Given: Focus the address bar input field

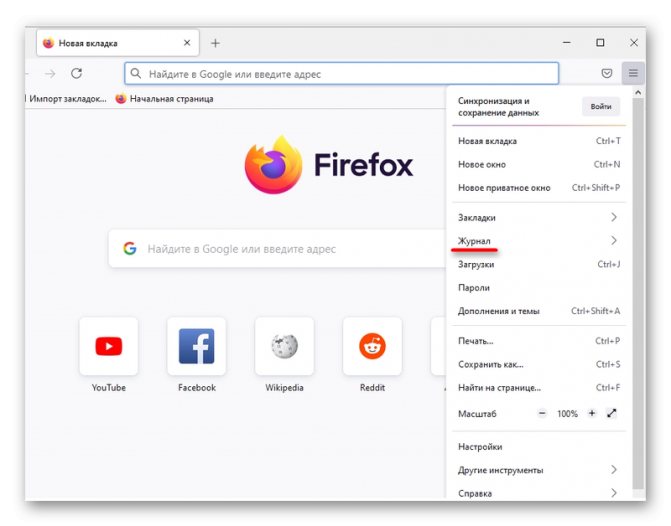Looking at the screenshot, I should click(341, 74).
